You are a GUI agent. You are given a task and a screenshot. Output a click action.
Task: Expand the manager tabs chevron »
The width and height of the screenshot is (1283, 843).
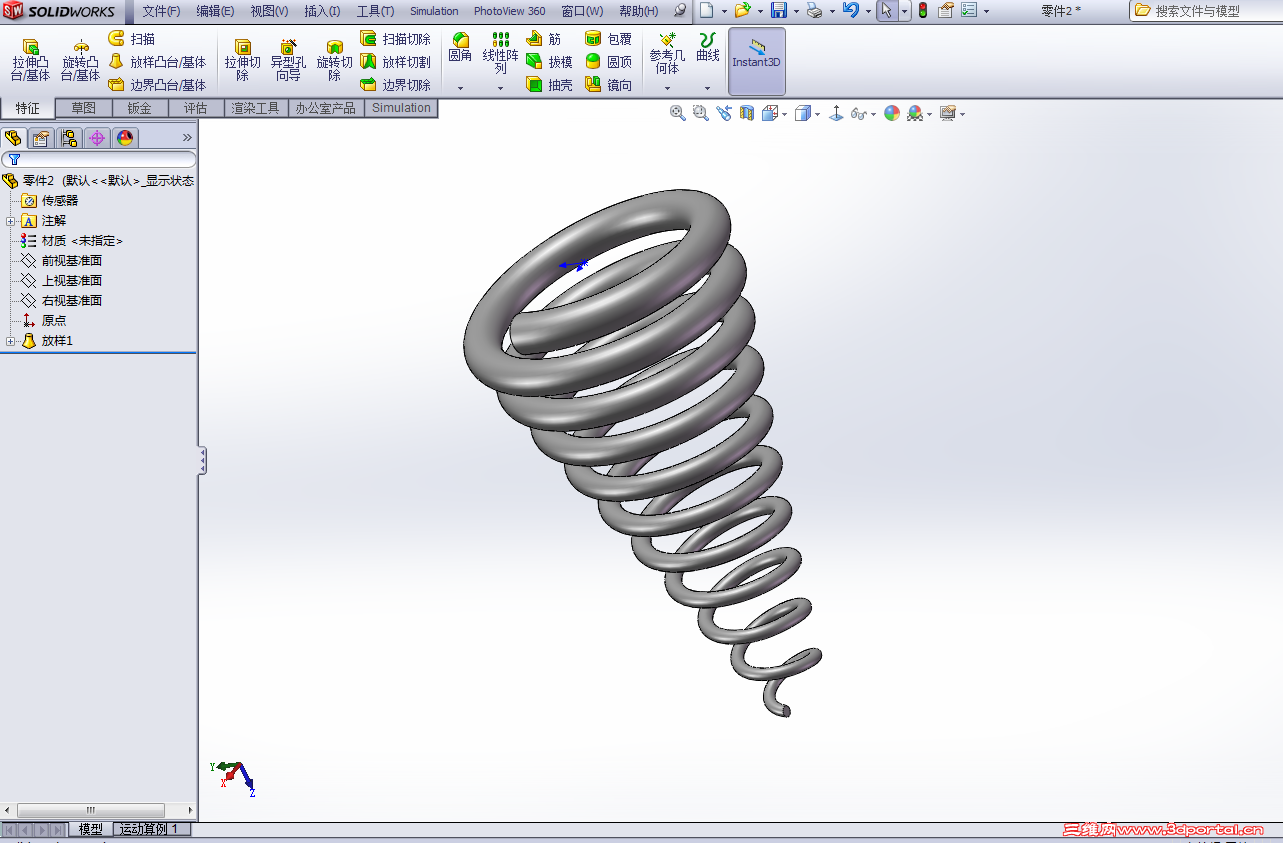click(187, 138)
